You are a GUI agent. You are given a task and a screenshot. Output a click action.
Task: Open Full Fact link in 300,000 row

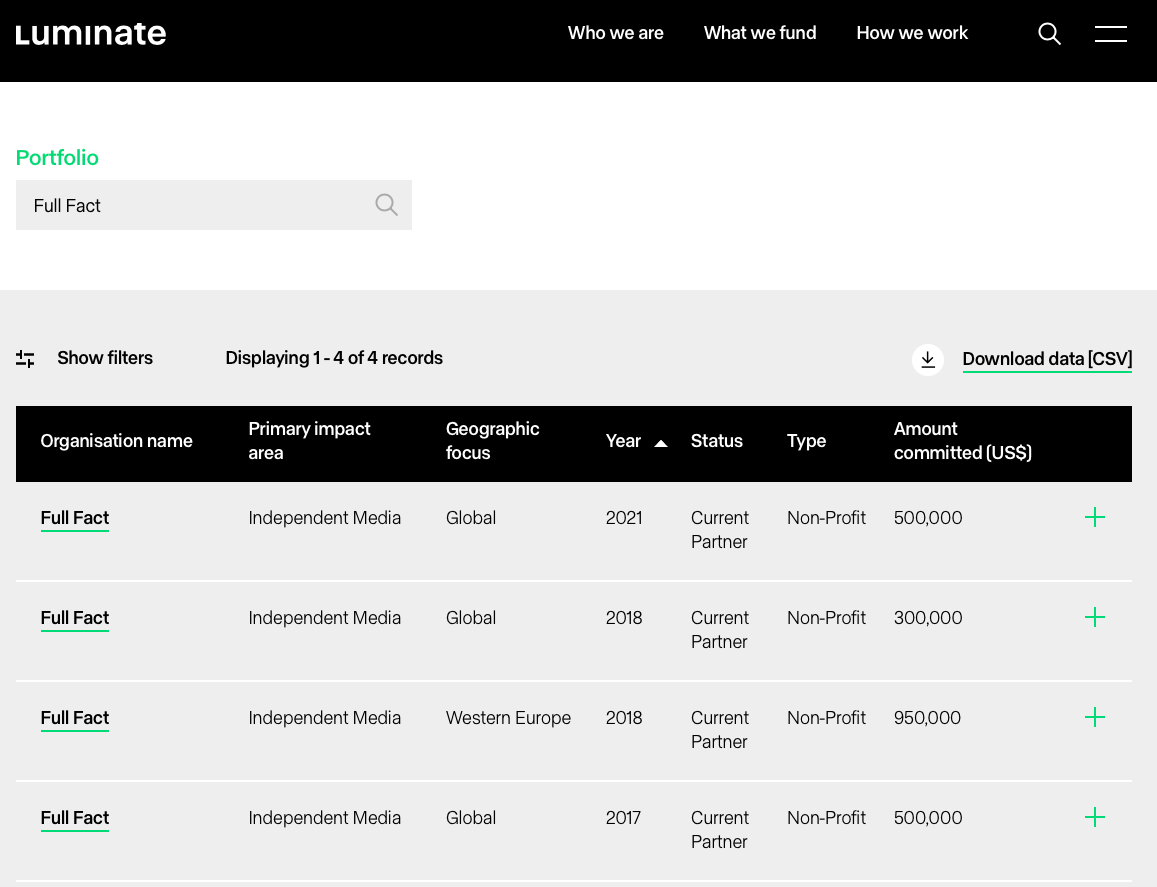coord(75,618)
